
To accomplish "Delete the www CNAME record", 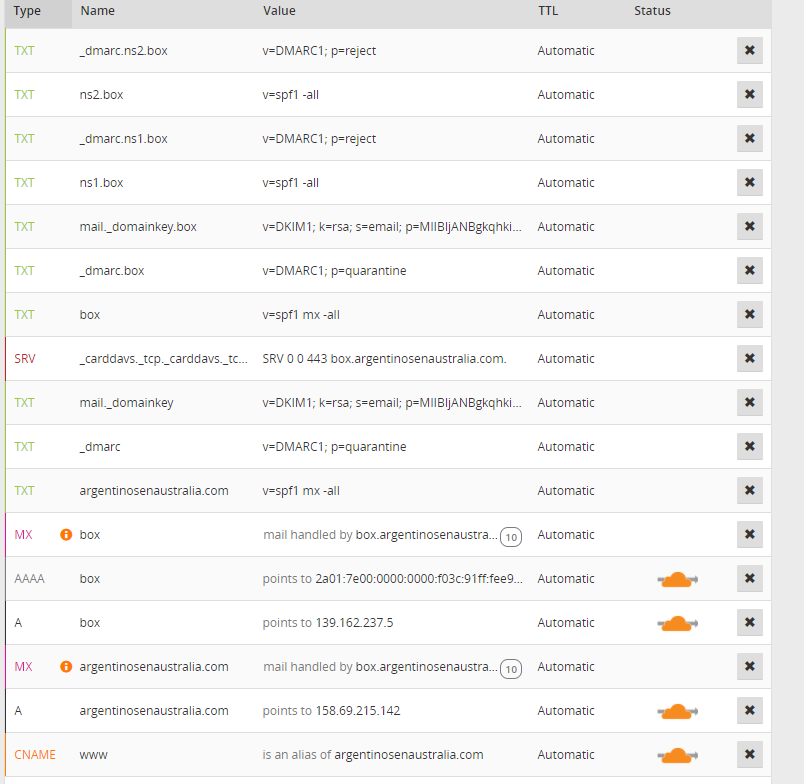I will (750, 754).
